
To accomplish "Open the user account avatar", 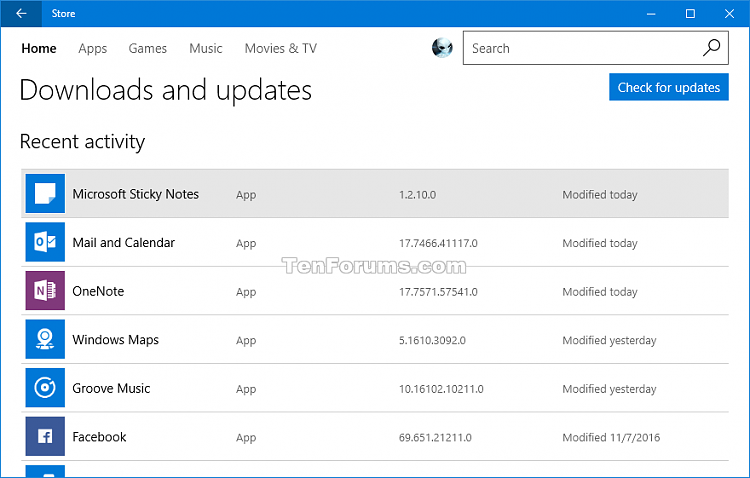I will tap(442, 48).
